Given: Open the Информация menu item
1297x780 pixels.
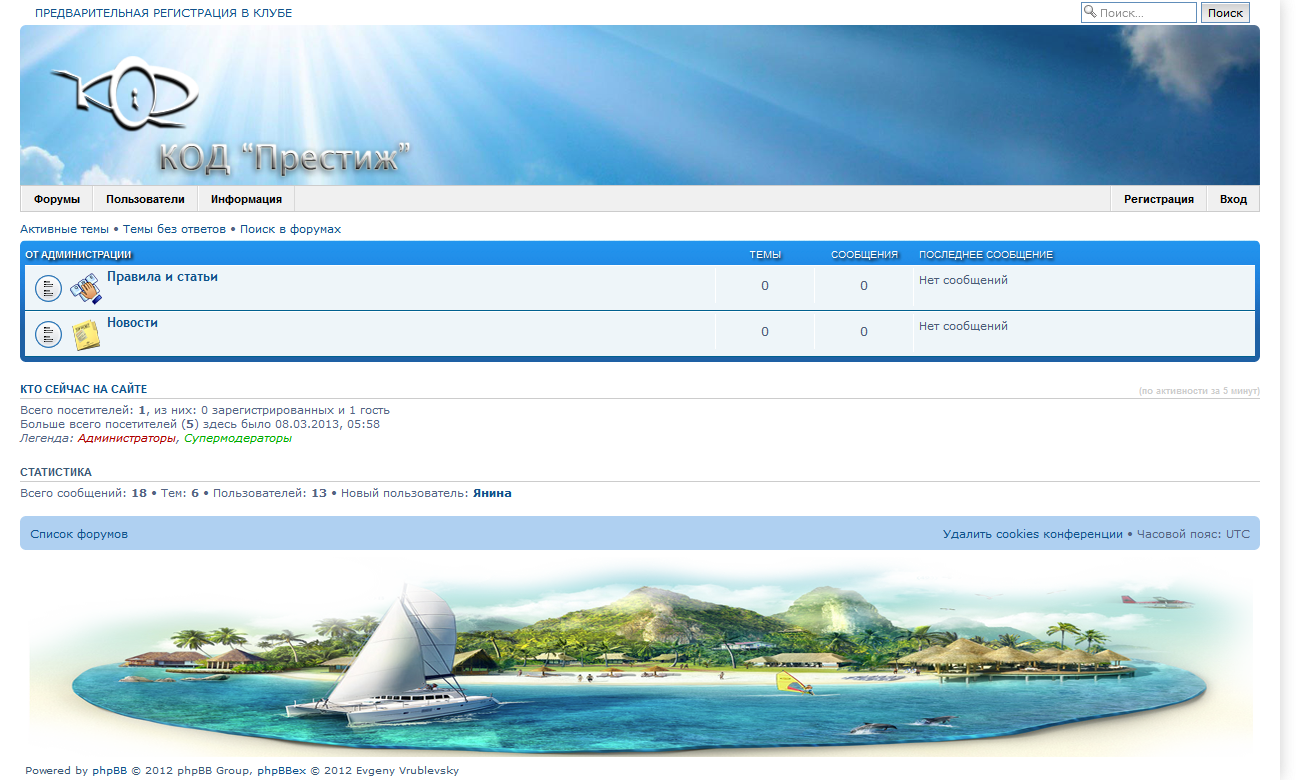Looking at the screenshot, I should tap(246, 199).
